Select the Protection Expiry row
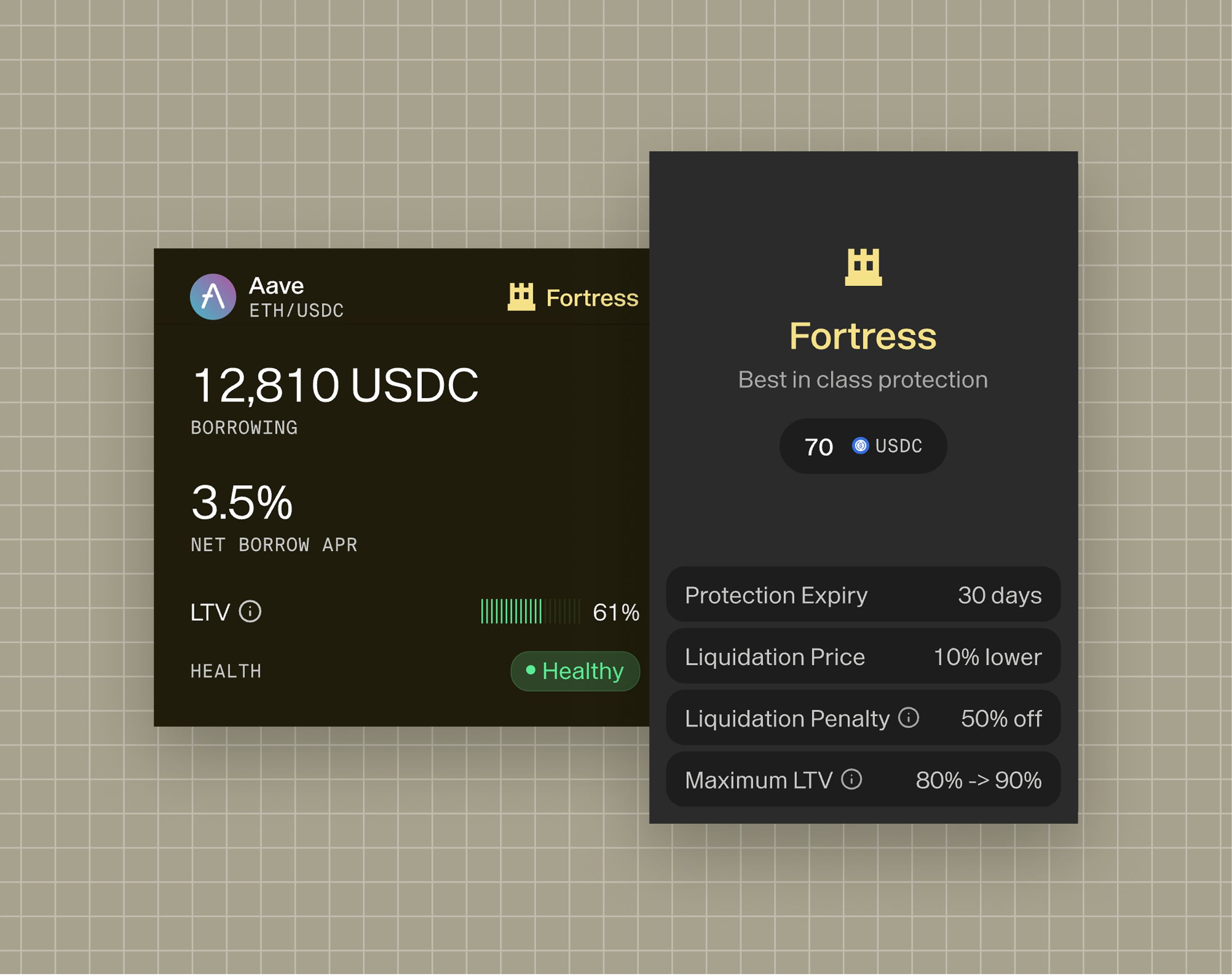 863,595
